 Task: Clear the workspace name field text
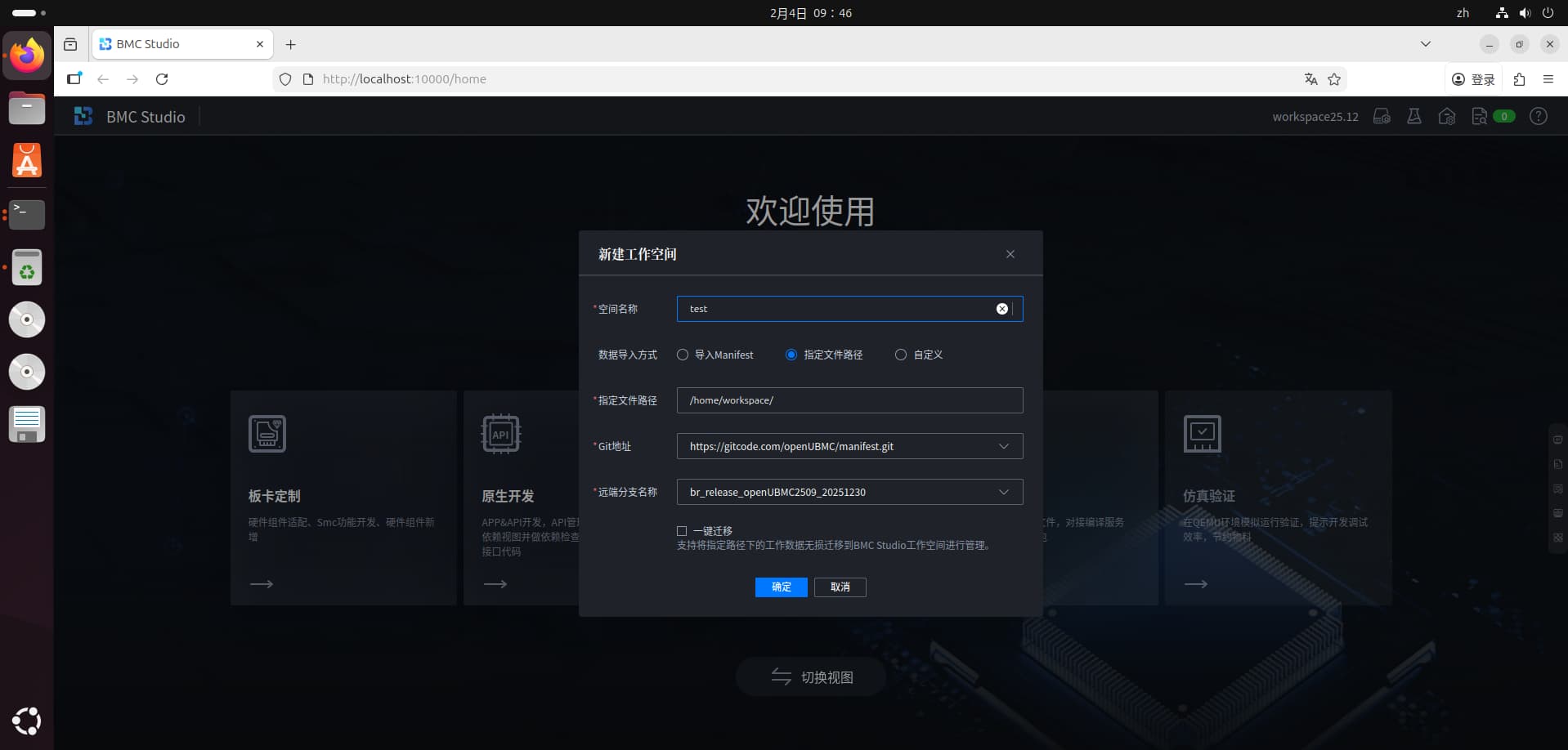click(1001, 309)
